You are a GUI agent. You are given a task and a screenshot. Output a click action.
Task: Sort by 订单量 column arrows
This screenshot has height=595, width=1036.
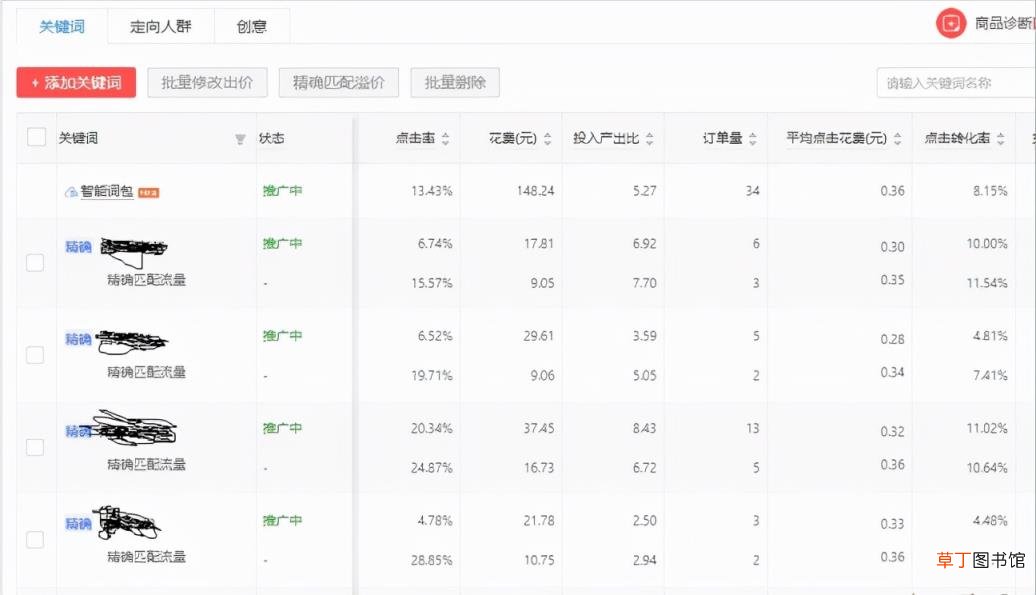coord(753,139)
